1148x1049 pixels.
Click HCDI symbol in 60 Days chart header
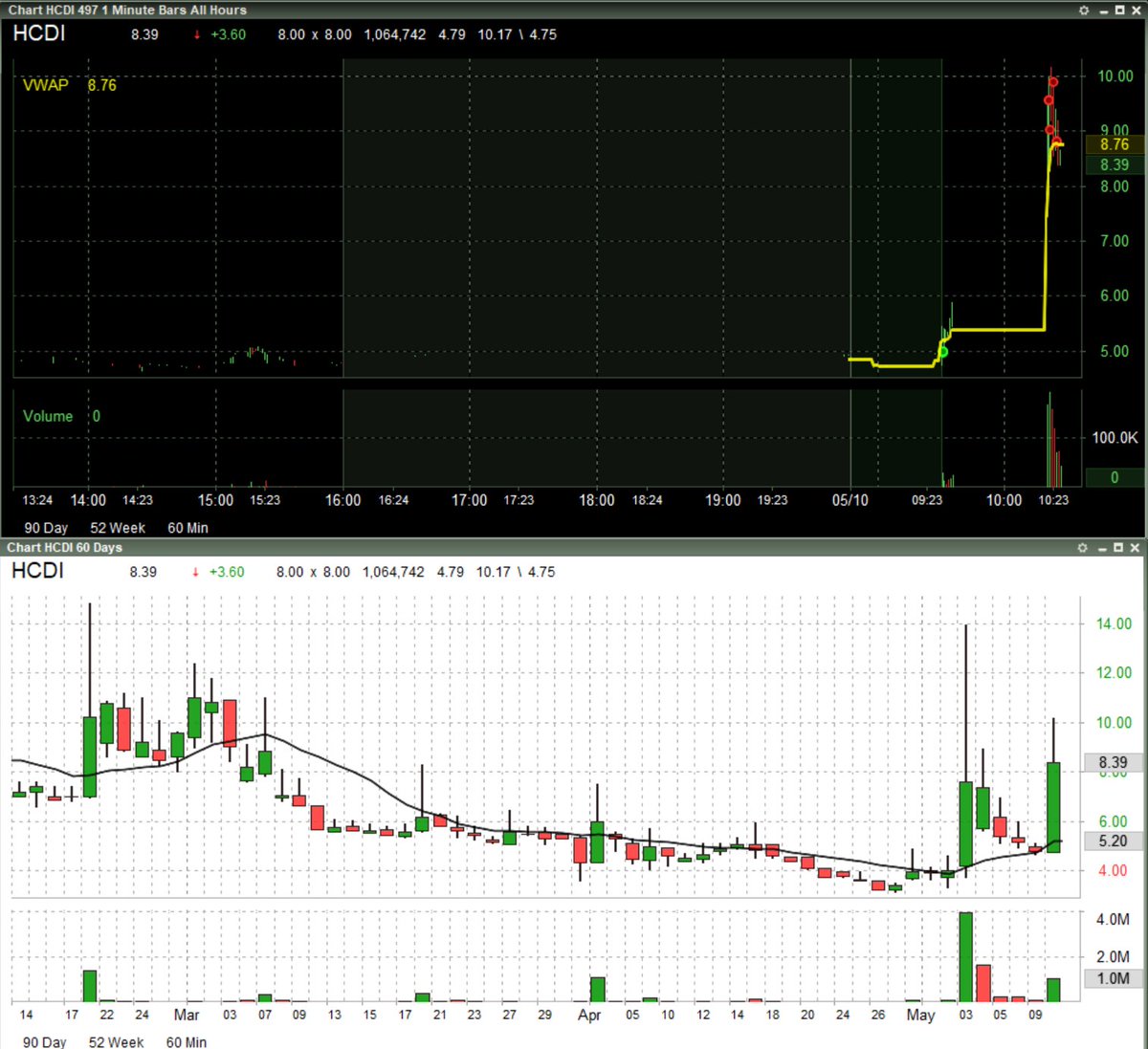[x=37, y=571]
